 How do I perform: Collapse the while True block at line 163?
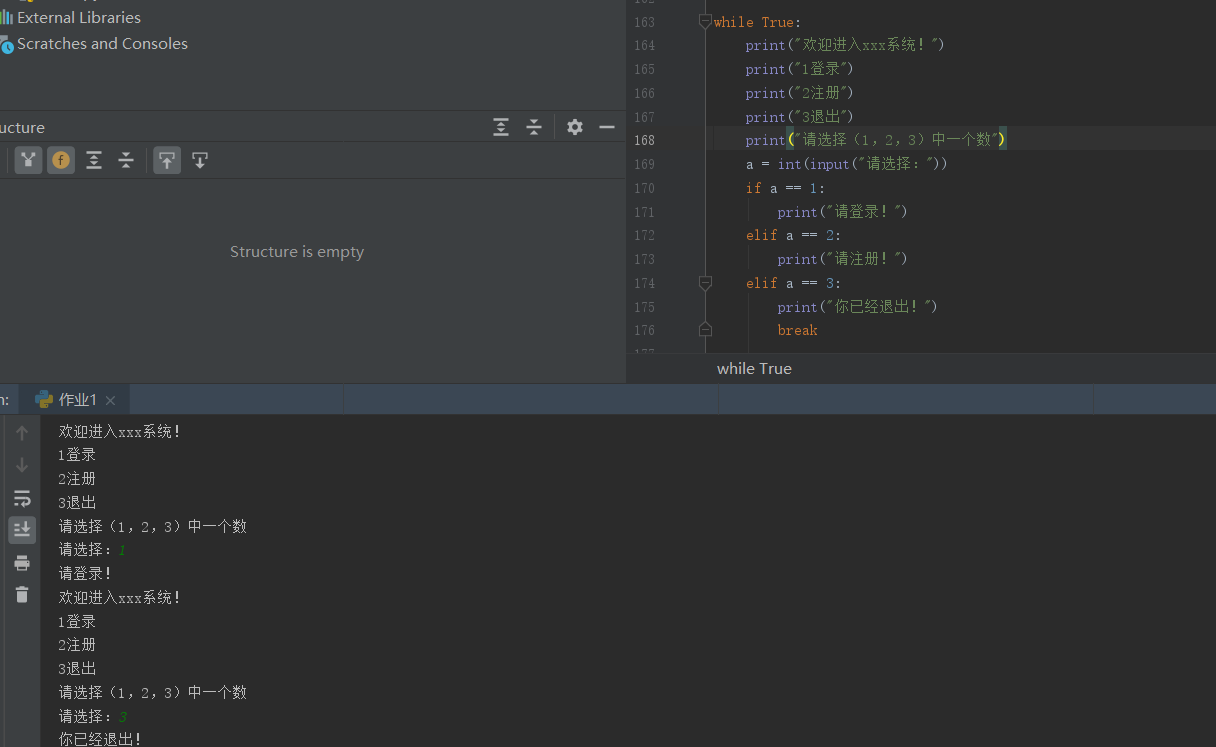pos(705,21)
